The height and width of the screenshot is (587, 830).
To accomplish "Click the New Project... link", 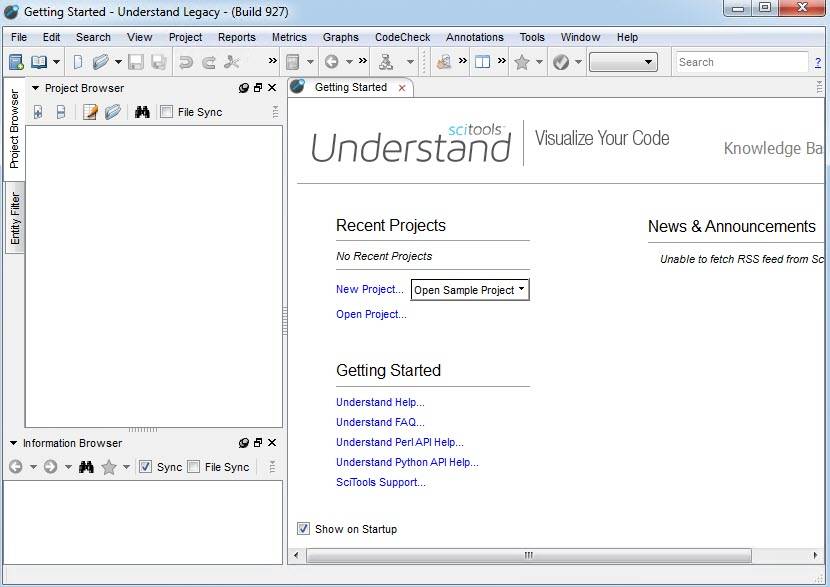I will [x=369, y=289].
